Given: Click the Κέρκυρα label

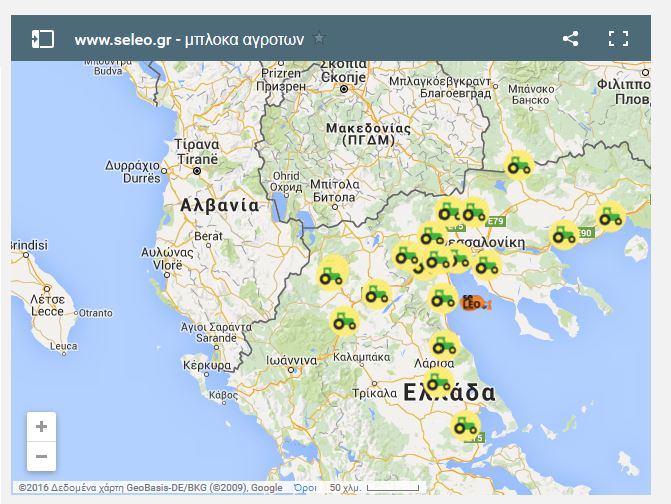Looking at the screenshot, I should click(x=207, y=366).
